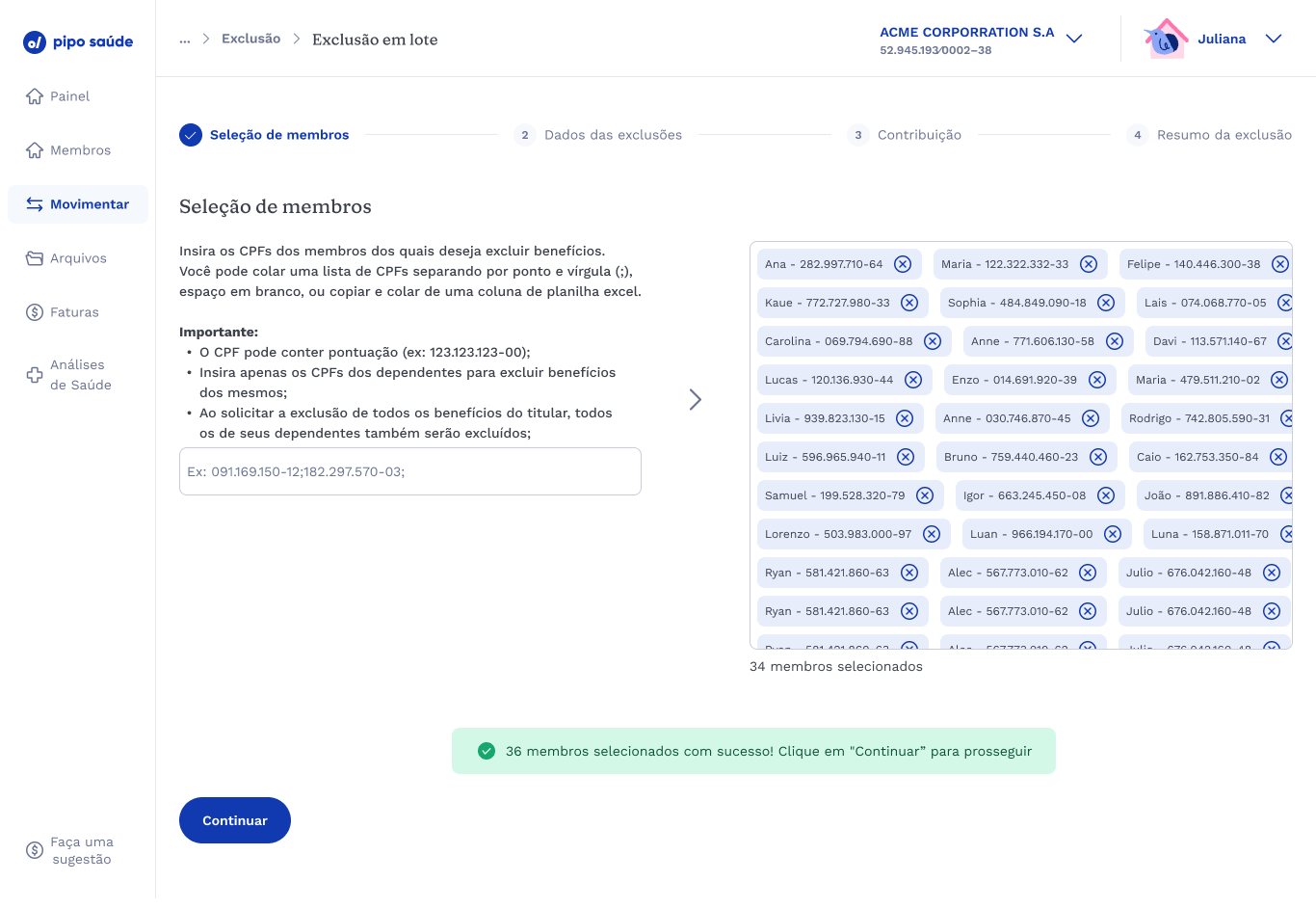The height and width of the screenshot is (908, 1316).
Task: Remove Enzo from selected members
Action: click(1097, 380)
